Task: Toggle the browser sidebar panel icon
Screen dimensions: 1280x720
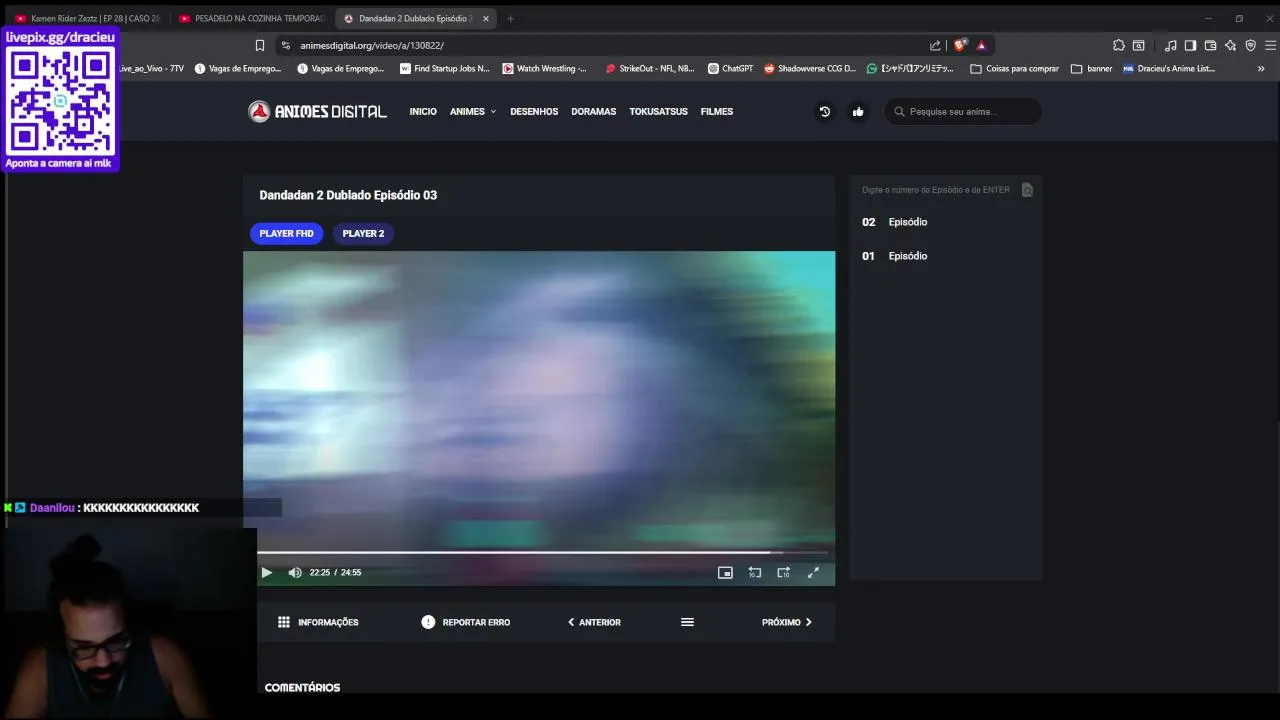Action: coord(1190,45)
